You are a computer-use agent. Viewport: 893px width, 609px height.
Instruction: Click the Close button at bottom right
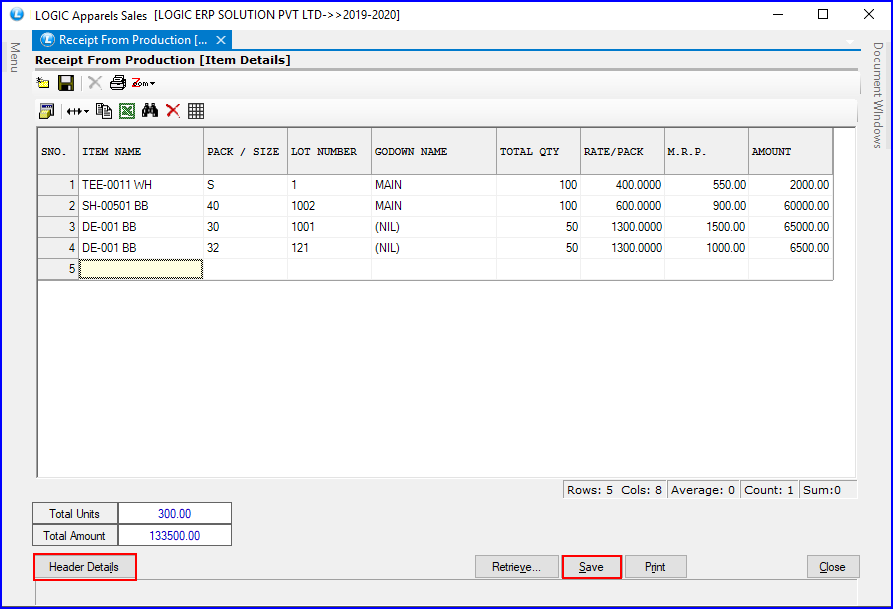pos(833,567)
